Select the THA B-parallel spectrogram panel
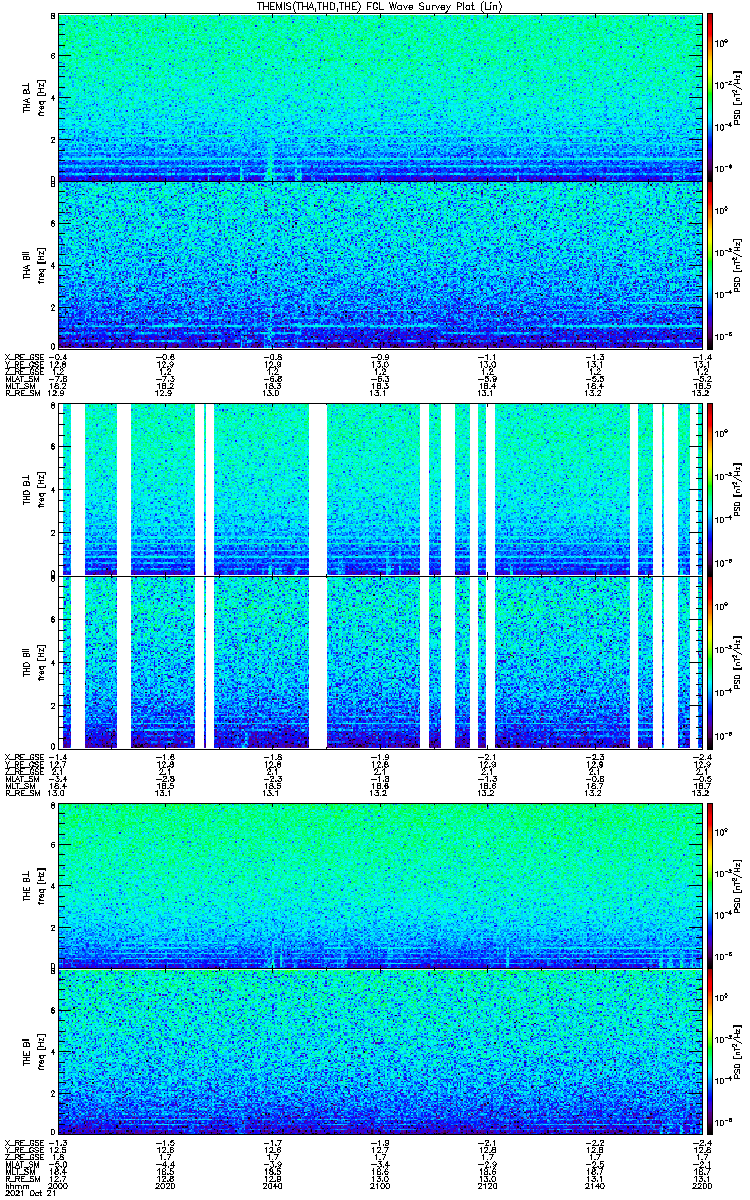 coord(381,265)
